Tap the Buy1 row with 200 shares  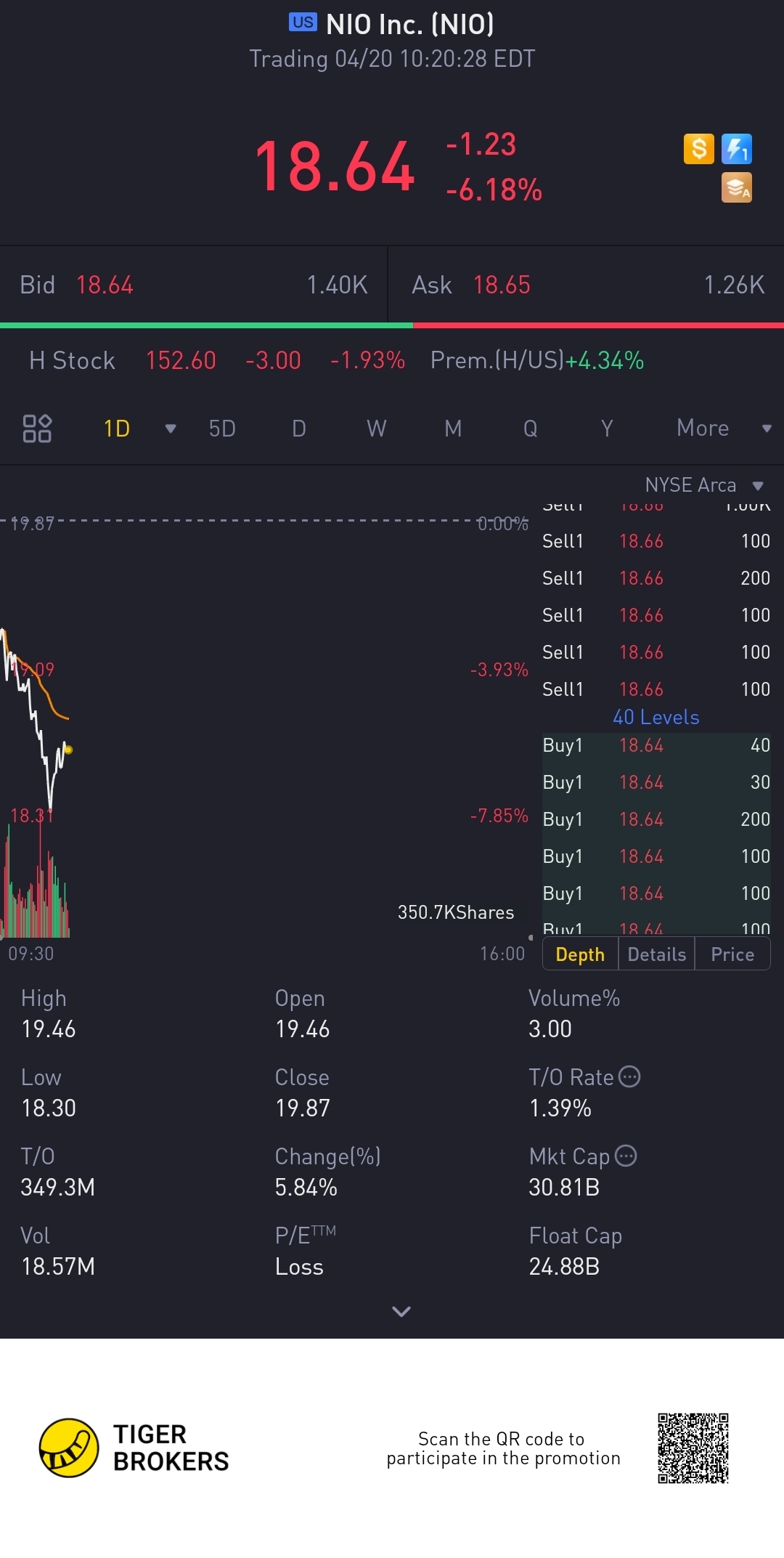[x=656, y=819]
